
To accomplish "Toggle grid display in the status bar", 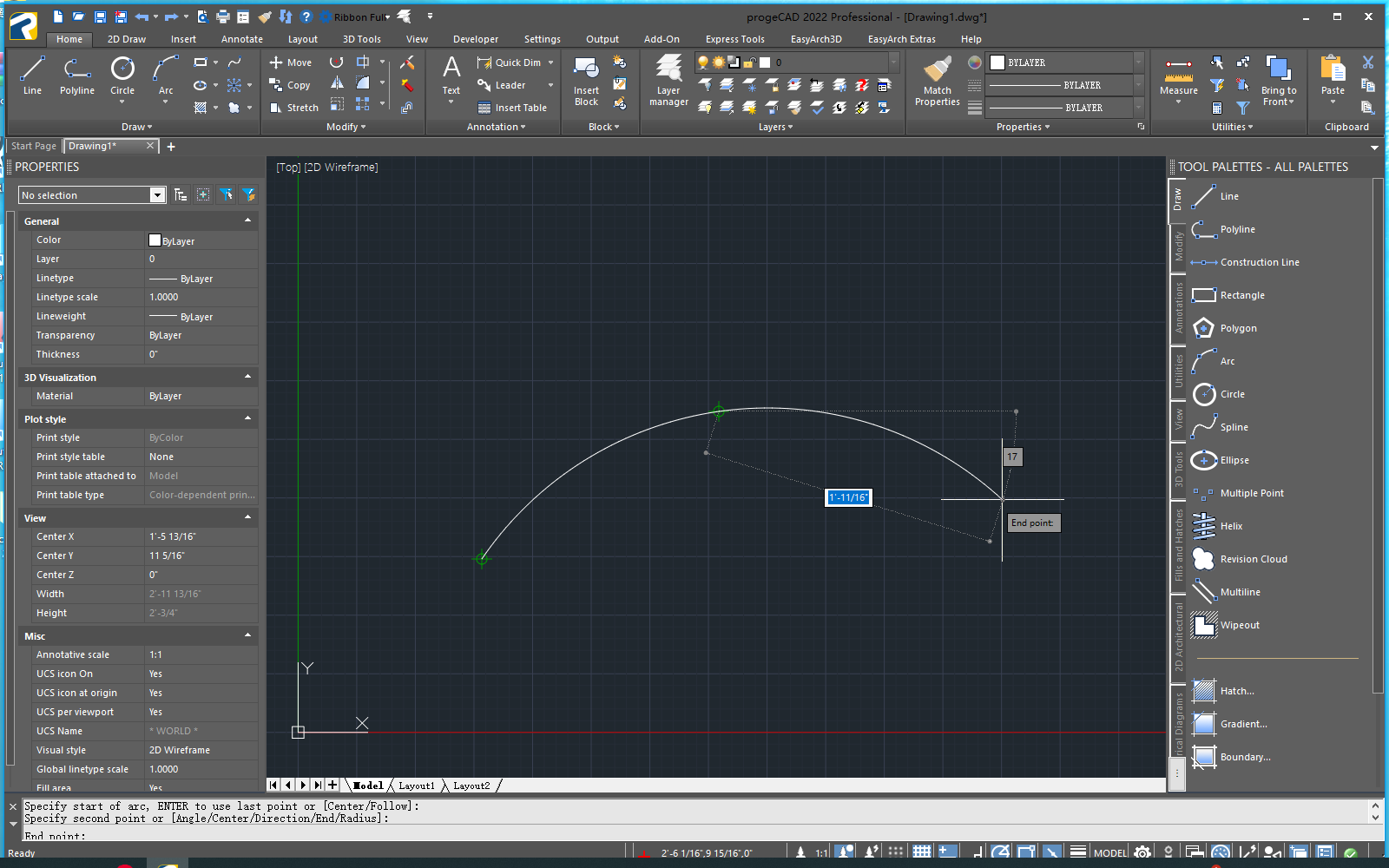I will [922, 852].
